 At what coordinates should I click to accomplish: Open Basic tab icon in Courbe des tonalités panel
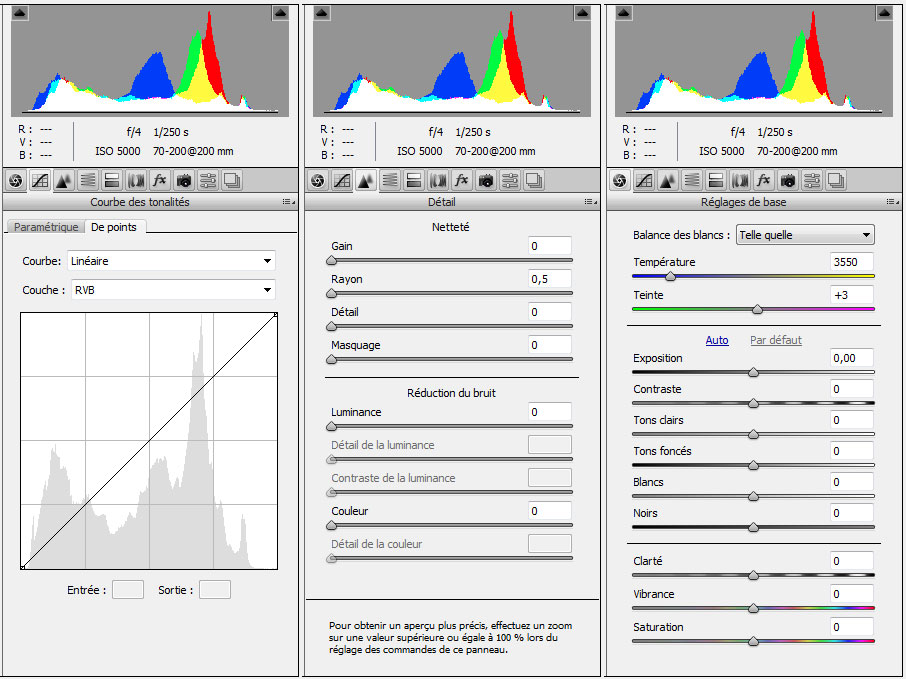coord(16,181)
